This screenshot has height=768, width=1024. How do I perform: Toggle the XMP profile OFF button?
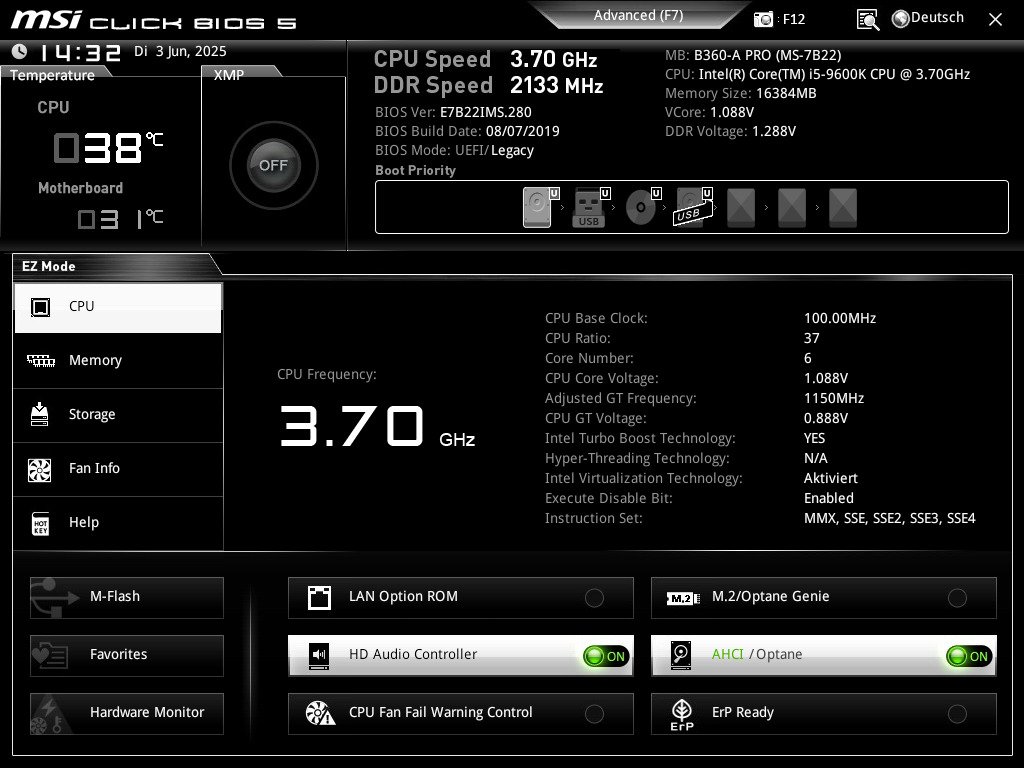[274, 165]
